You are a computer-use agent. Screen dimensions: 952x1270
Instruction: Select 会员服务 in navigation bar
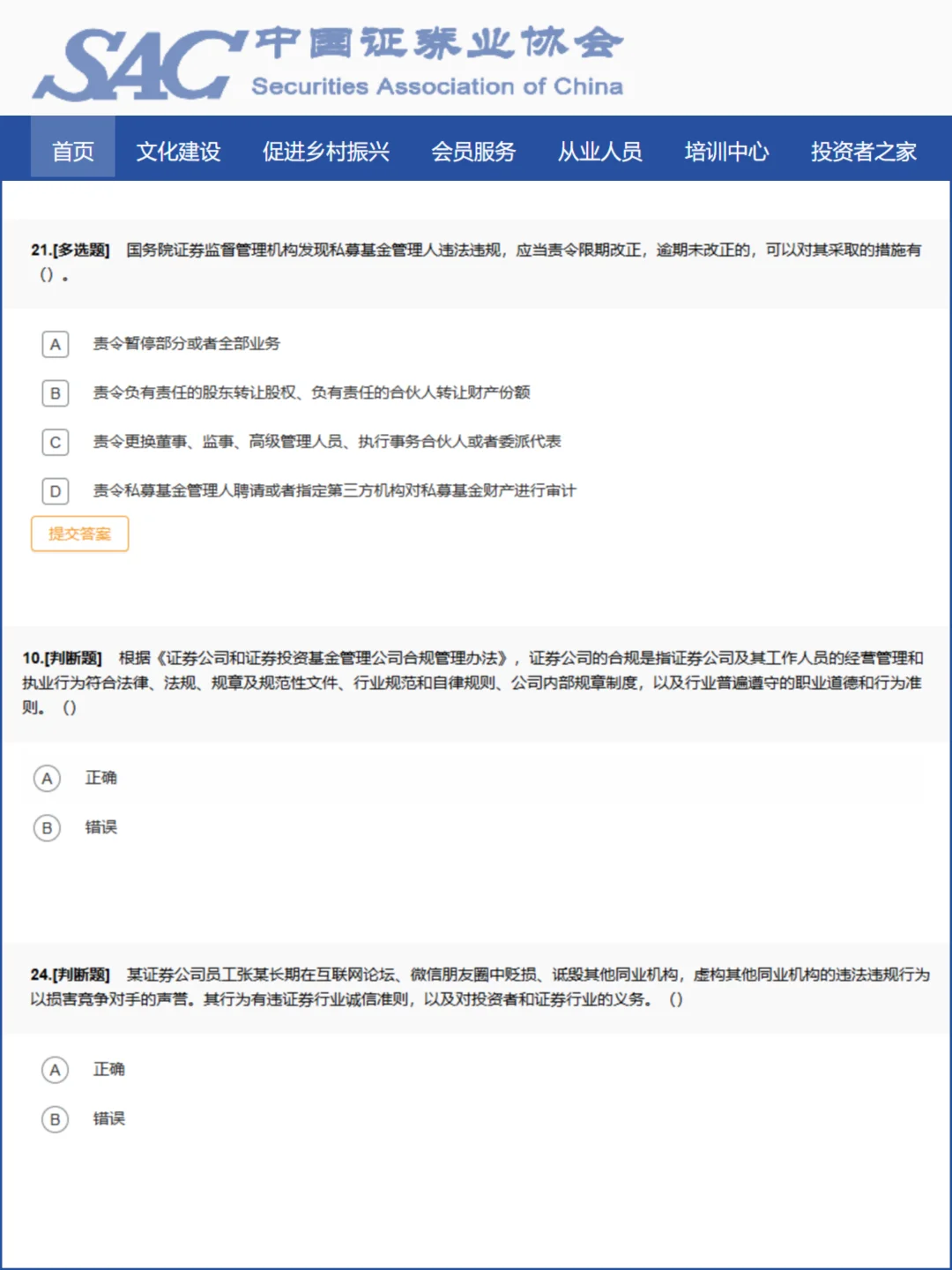pos(473,151)
